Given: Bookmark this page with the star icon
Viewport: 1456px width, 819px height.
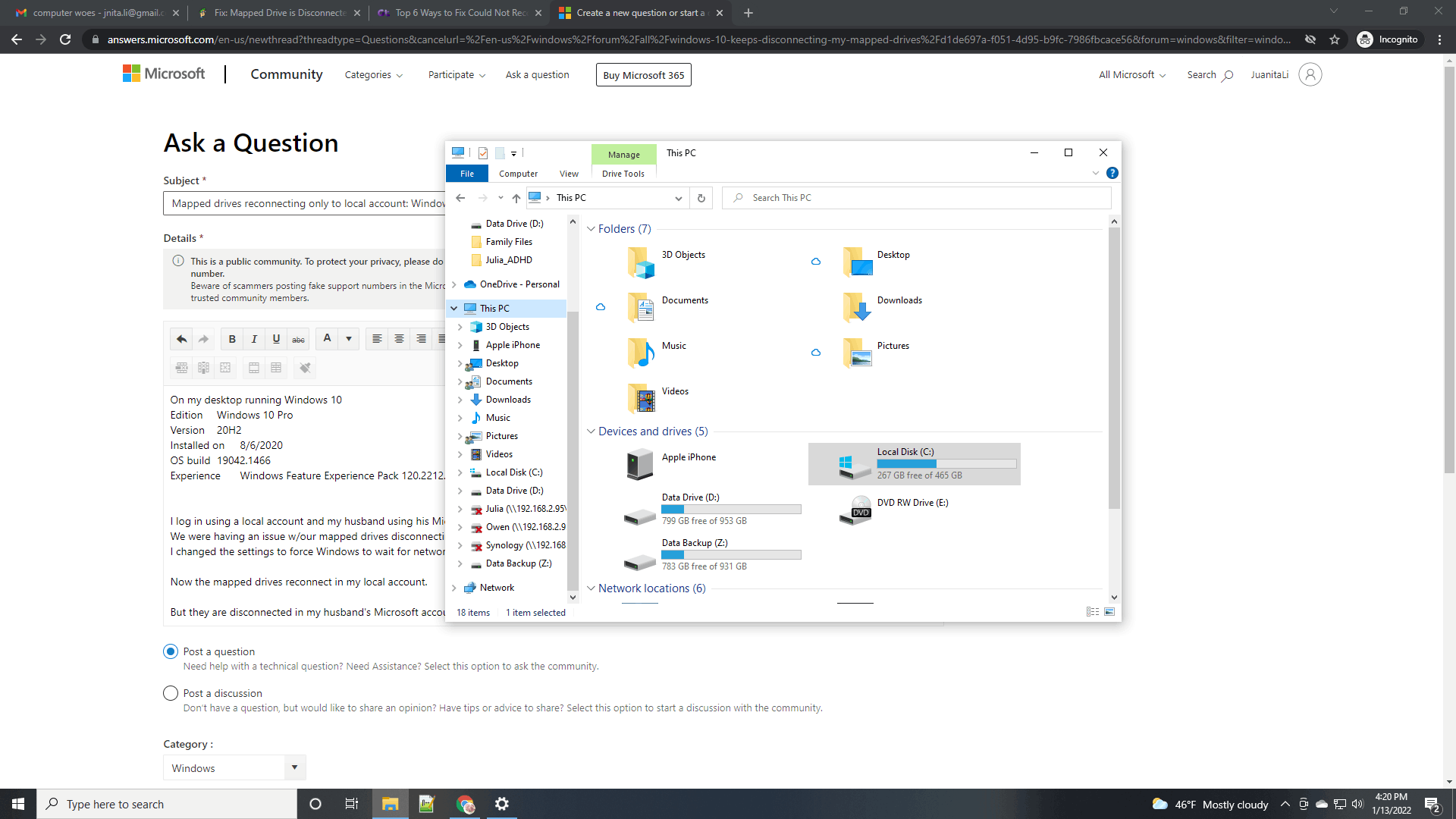Looking at the screenshot, I should (1335, 39).
